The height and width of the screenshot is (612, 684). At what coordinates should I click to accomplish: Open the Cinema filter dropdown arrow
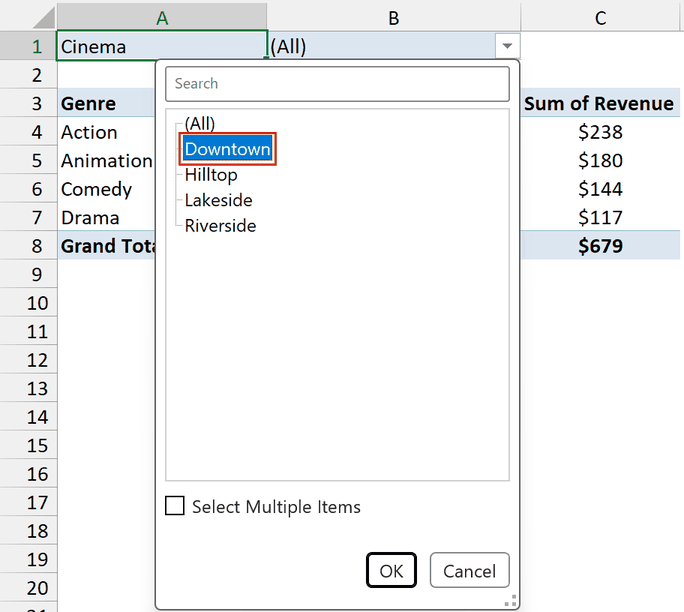pyautogui.click(x=507, y=46)
